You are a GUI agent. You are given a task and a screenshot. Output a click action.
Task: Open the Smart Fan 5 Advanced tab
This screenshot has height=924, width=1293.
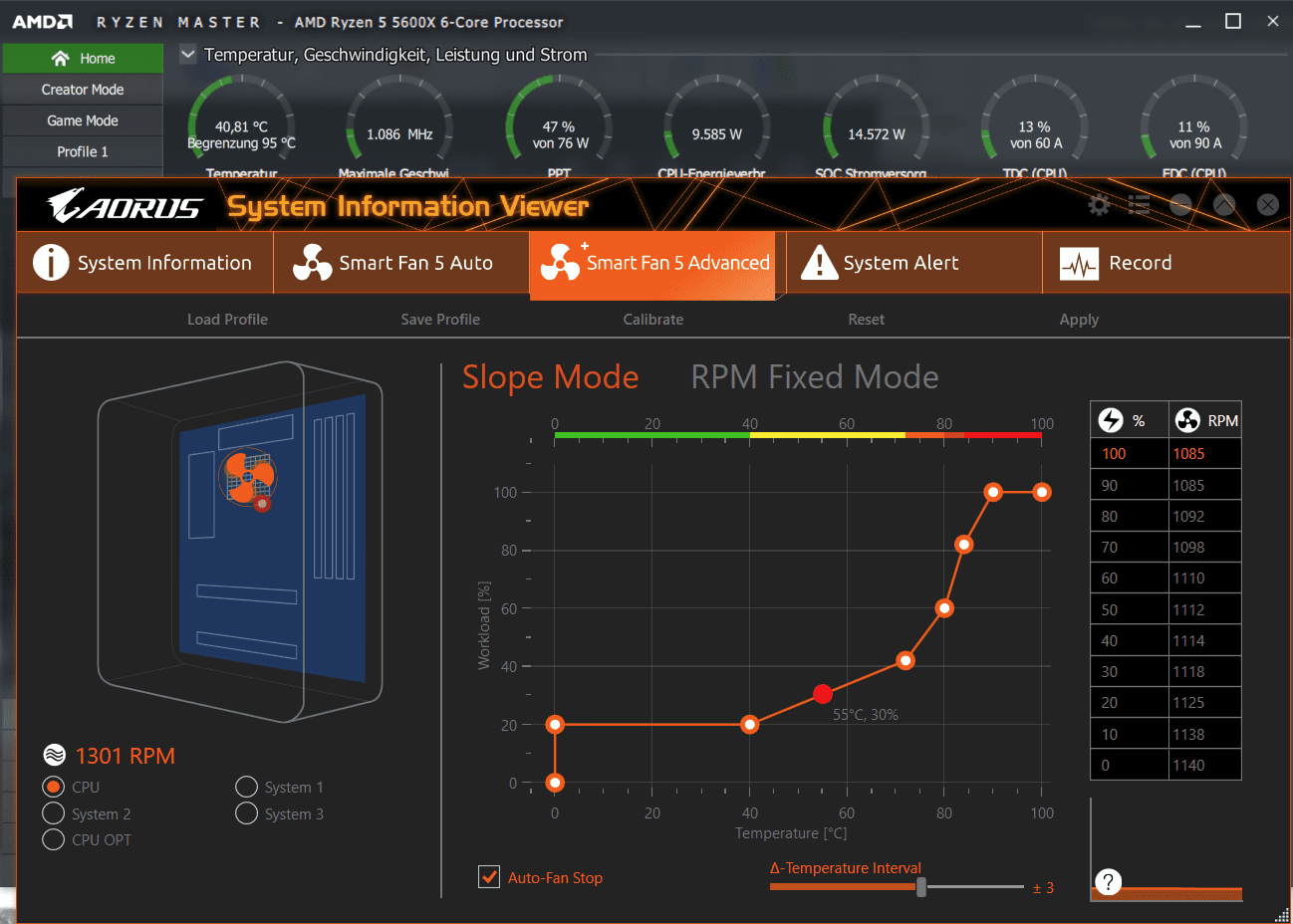(x=652, y=264)
